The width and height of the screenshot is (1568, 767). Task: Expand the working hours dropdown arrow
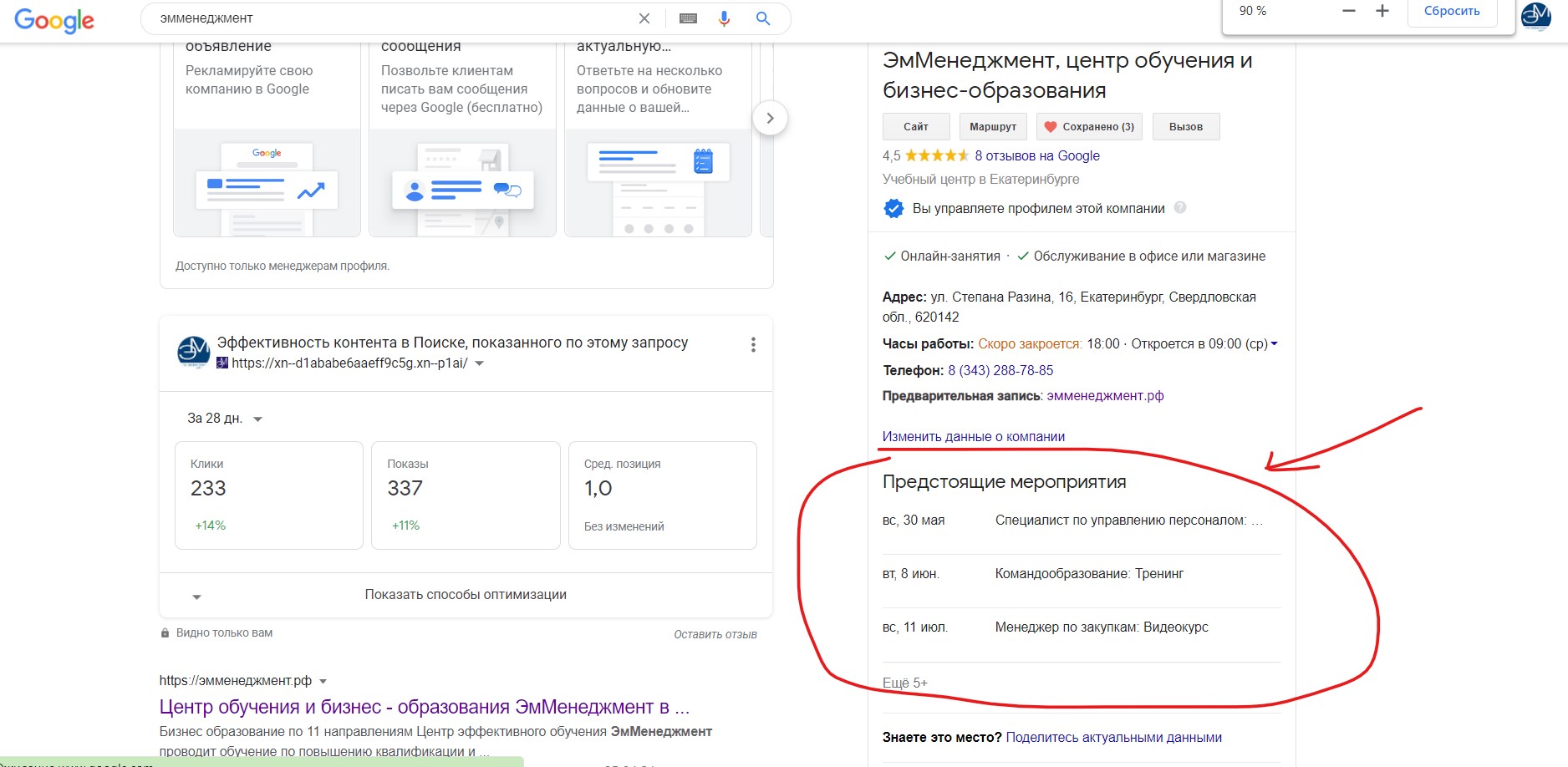[1275, 343]
